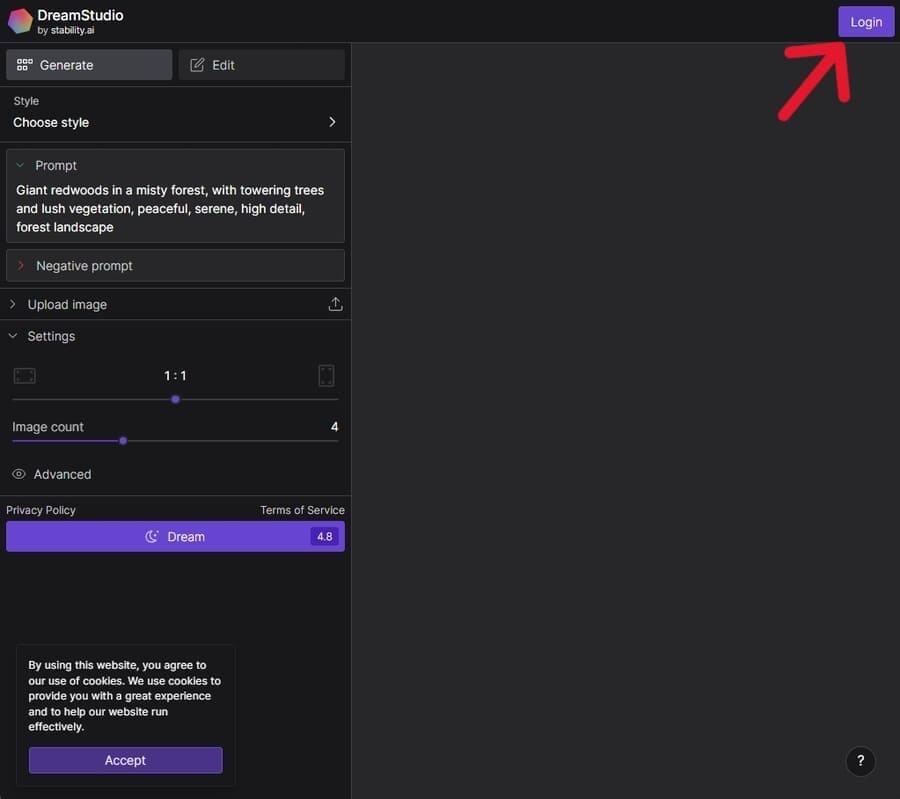Switch to the Edit tab
Viewport: 900px width, 799px height.
click(x=262, y=65)
